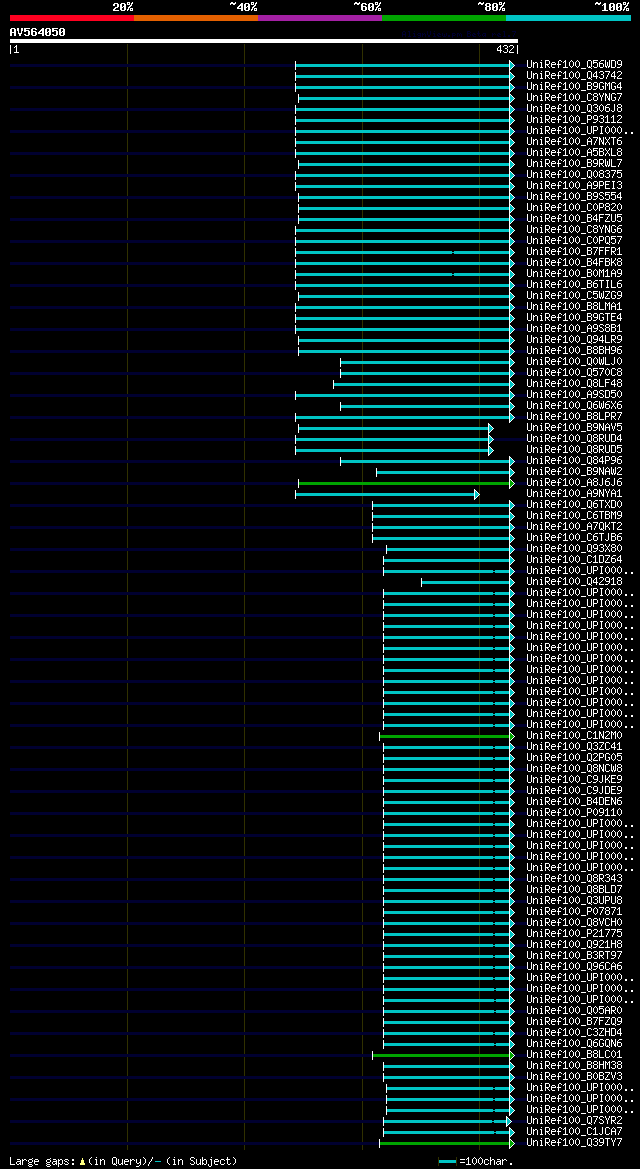Select the UniRef100_P09110 label

(574, 813)
